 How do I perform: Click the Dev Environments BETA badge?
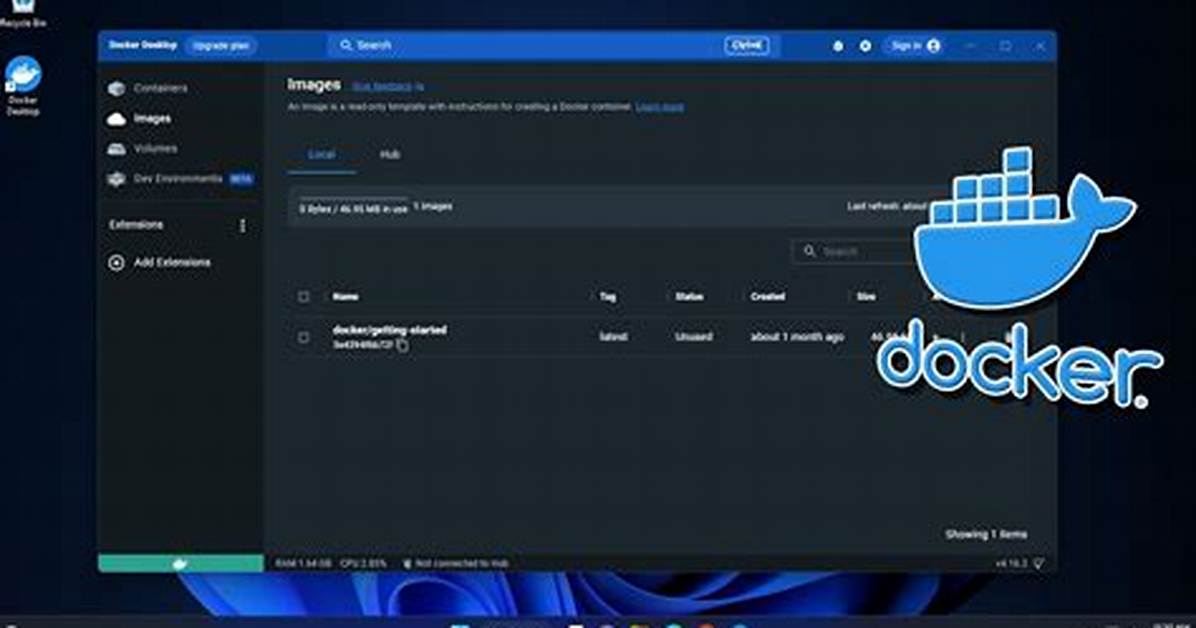point(241,179)
